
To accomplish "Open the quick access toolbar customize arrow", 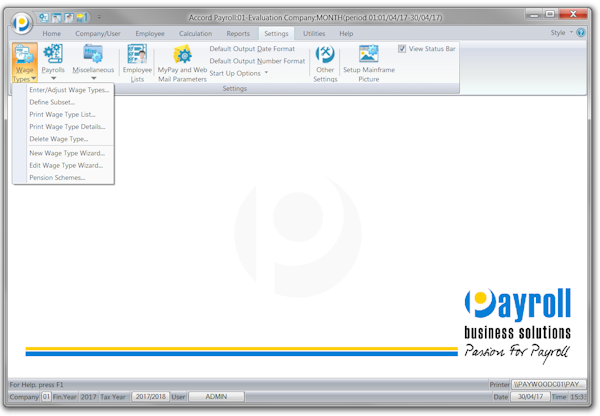I will 99,17.
